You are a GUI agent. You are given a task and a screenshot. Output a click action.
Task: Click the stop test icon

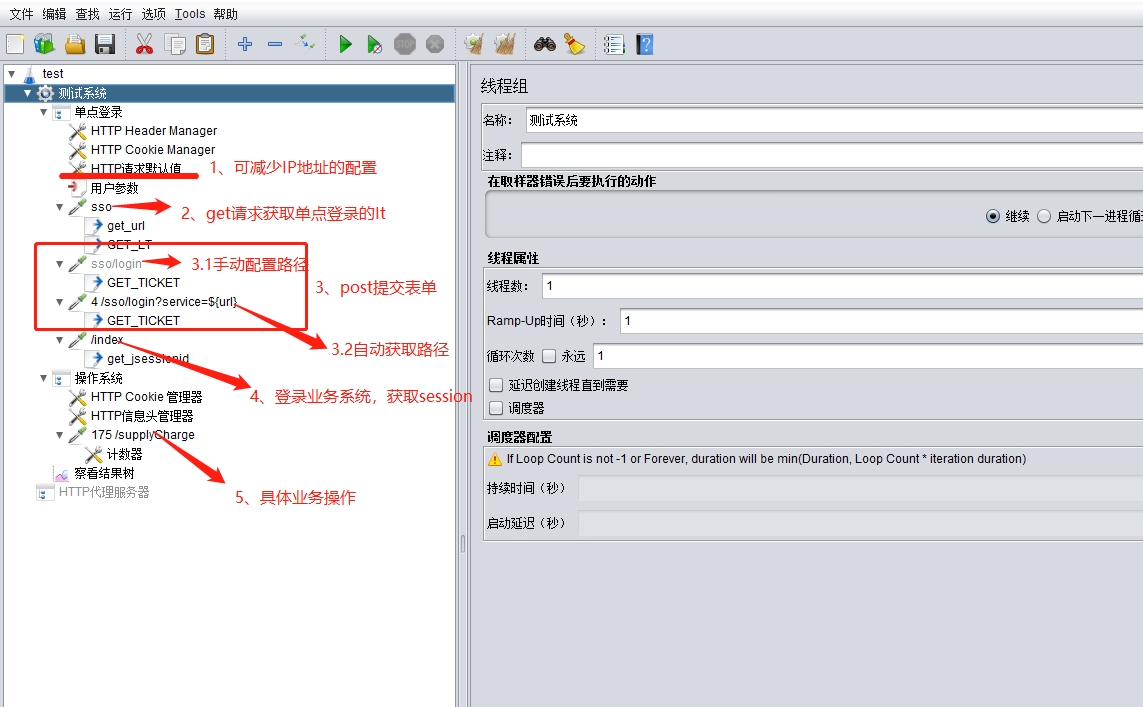point(404,43)
